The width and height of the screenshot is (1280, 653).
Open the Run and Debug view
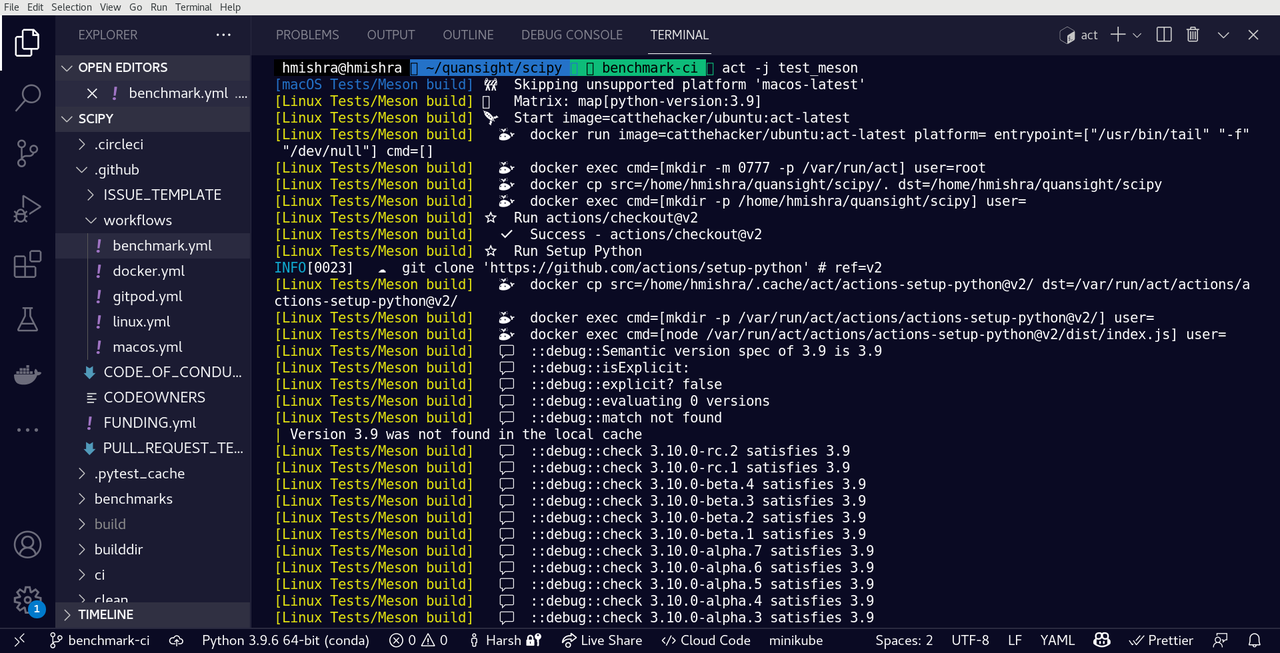pos(27,209)
